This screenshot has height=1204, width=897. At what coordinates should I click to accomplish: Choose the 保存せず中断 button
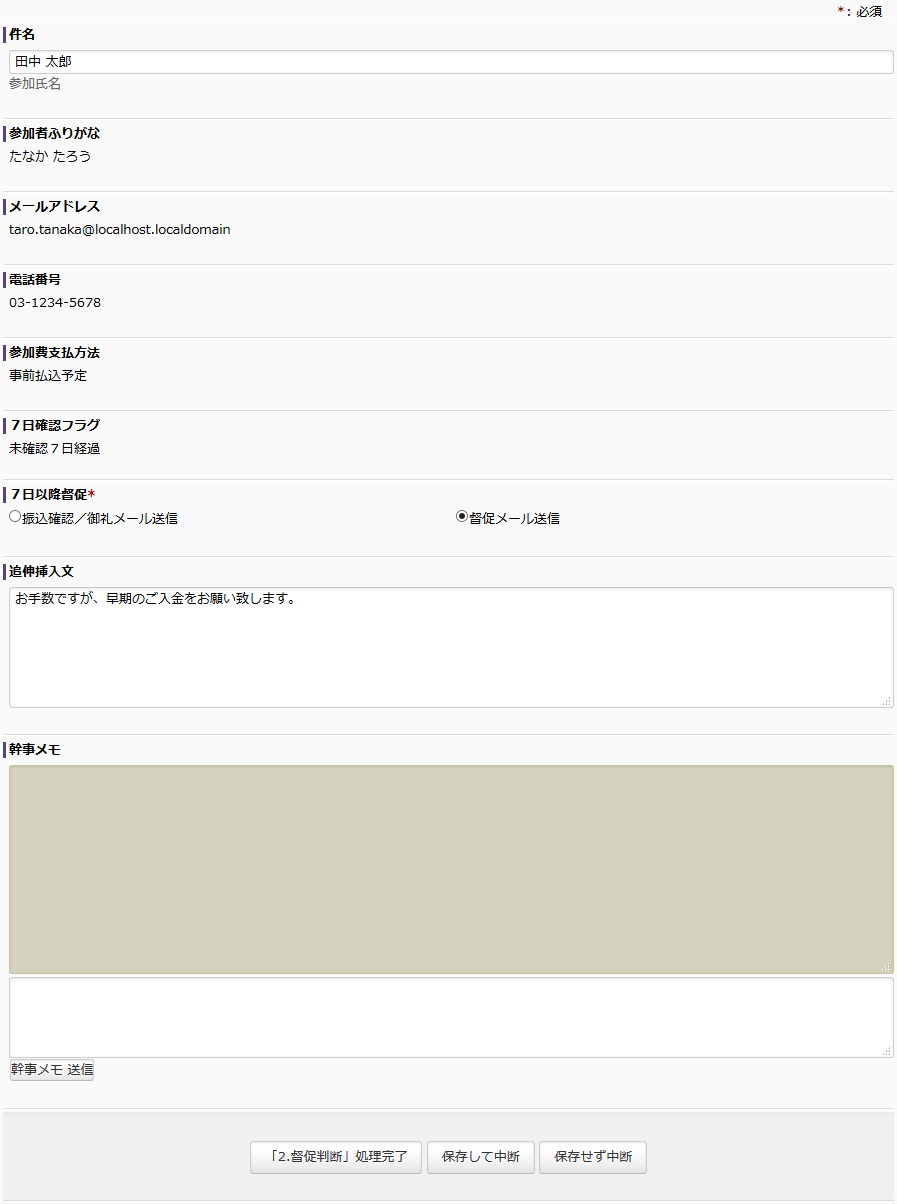click(x=593, y=1157)
